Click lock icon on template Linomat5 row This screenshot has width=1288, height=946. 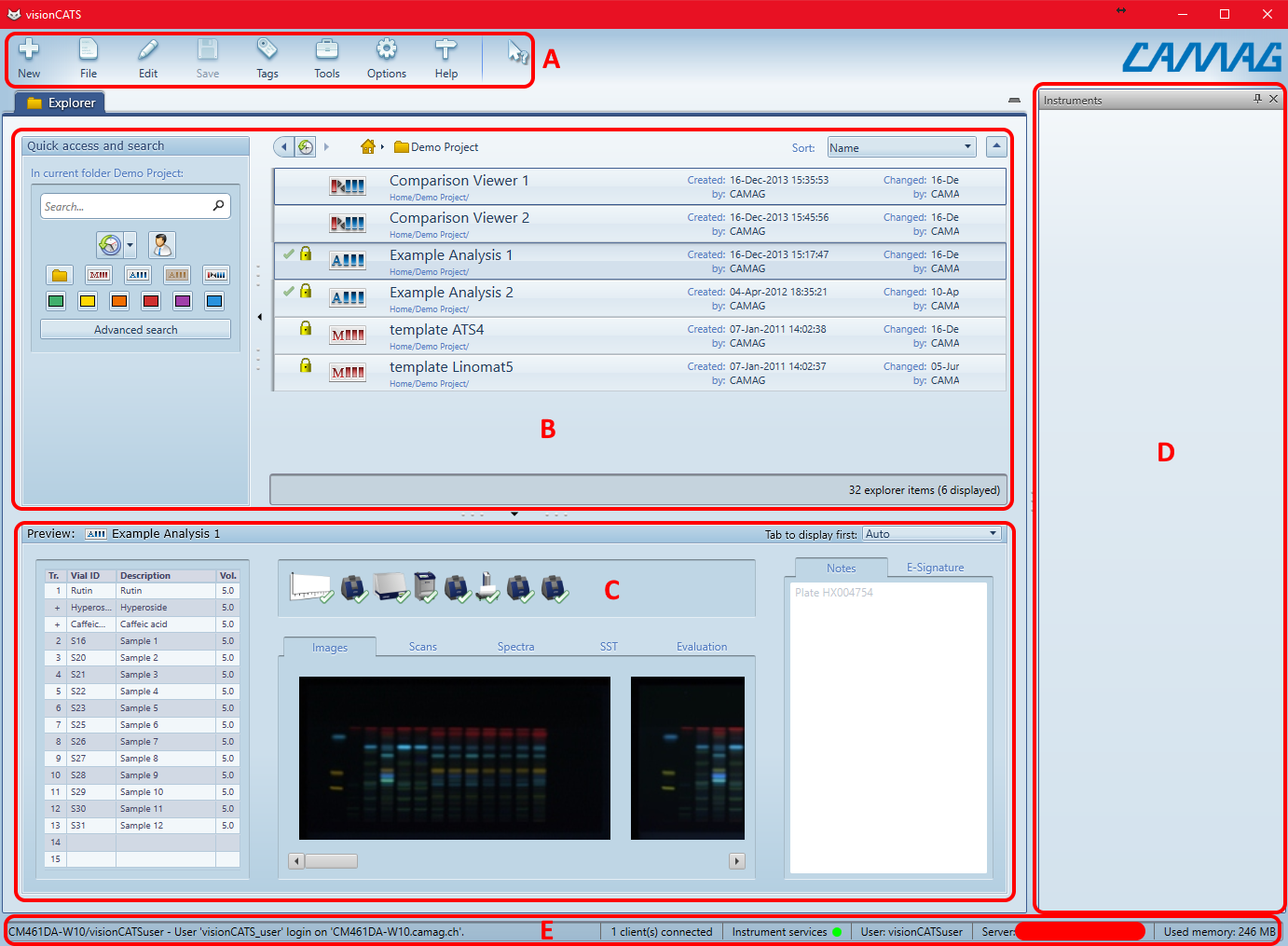pyautogui.click(x=305, y=365)
